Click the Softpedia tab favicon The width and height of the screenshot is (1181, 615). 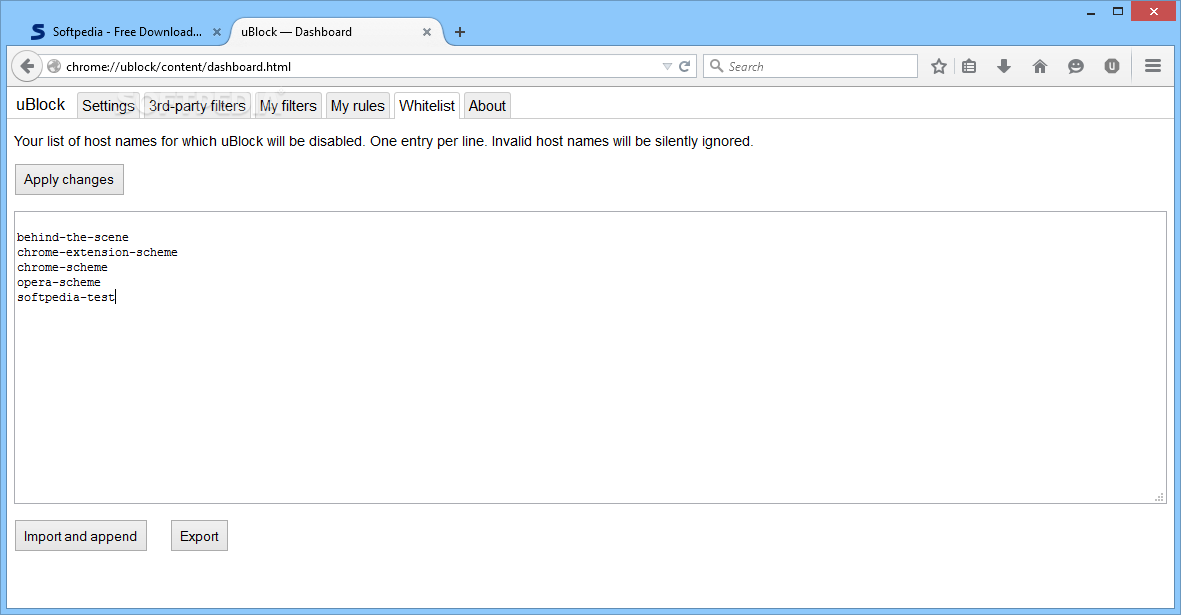38,32
